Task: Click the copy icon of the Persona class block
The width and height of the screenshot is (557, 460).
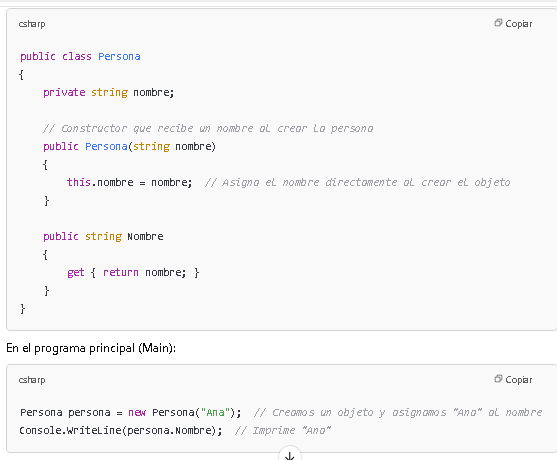Action: [498, 23]
